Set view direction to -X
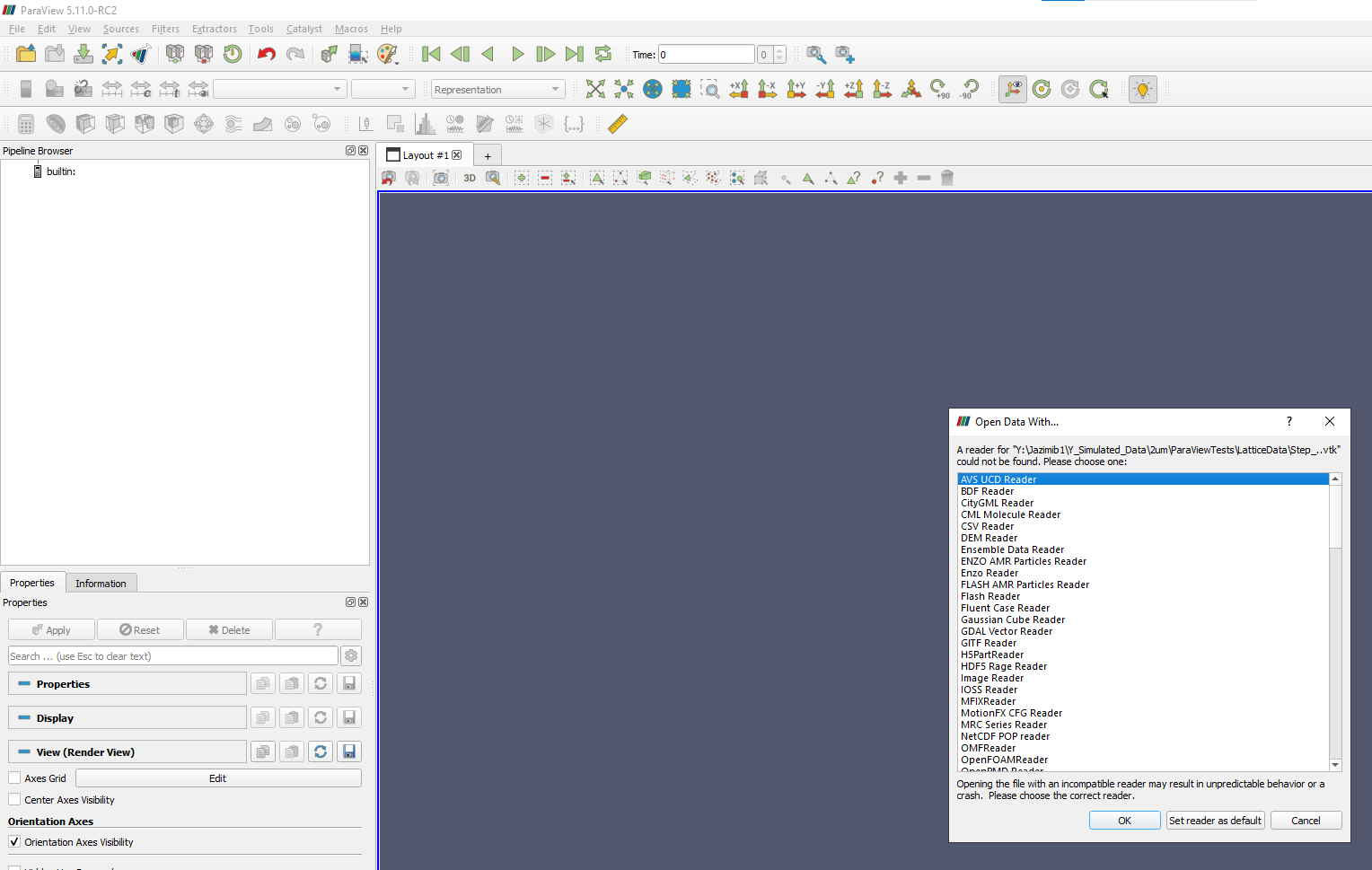 click(768, 89)
